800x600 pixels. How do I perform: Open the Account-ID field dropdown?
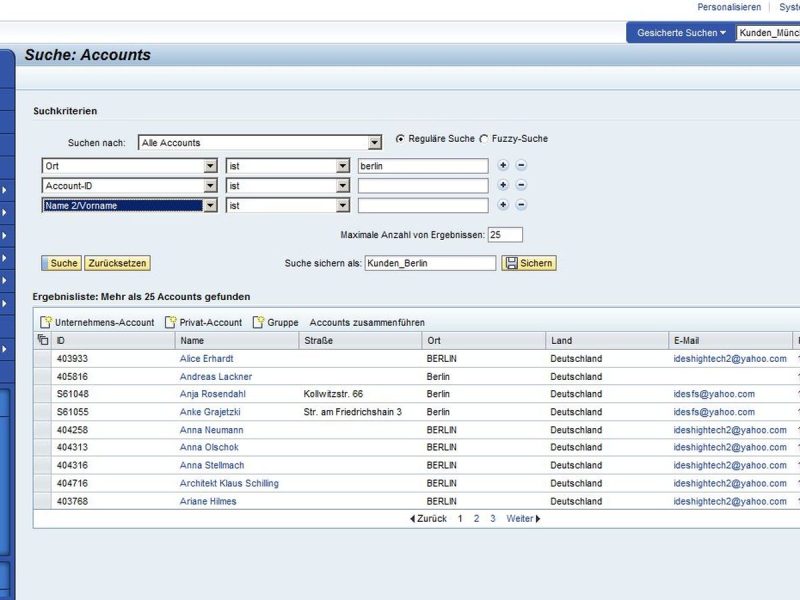(210, 186)
